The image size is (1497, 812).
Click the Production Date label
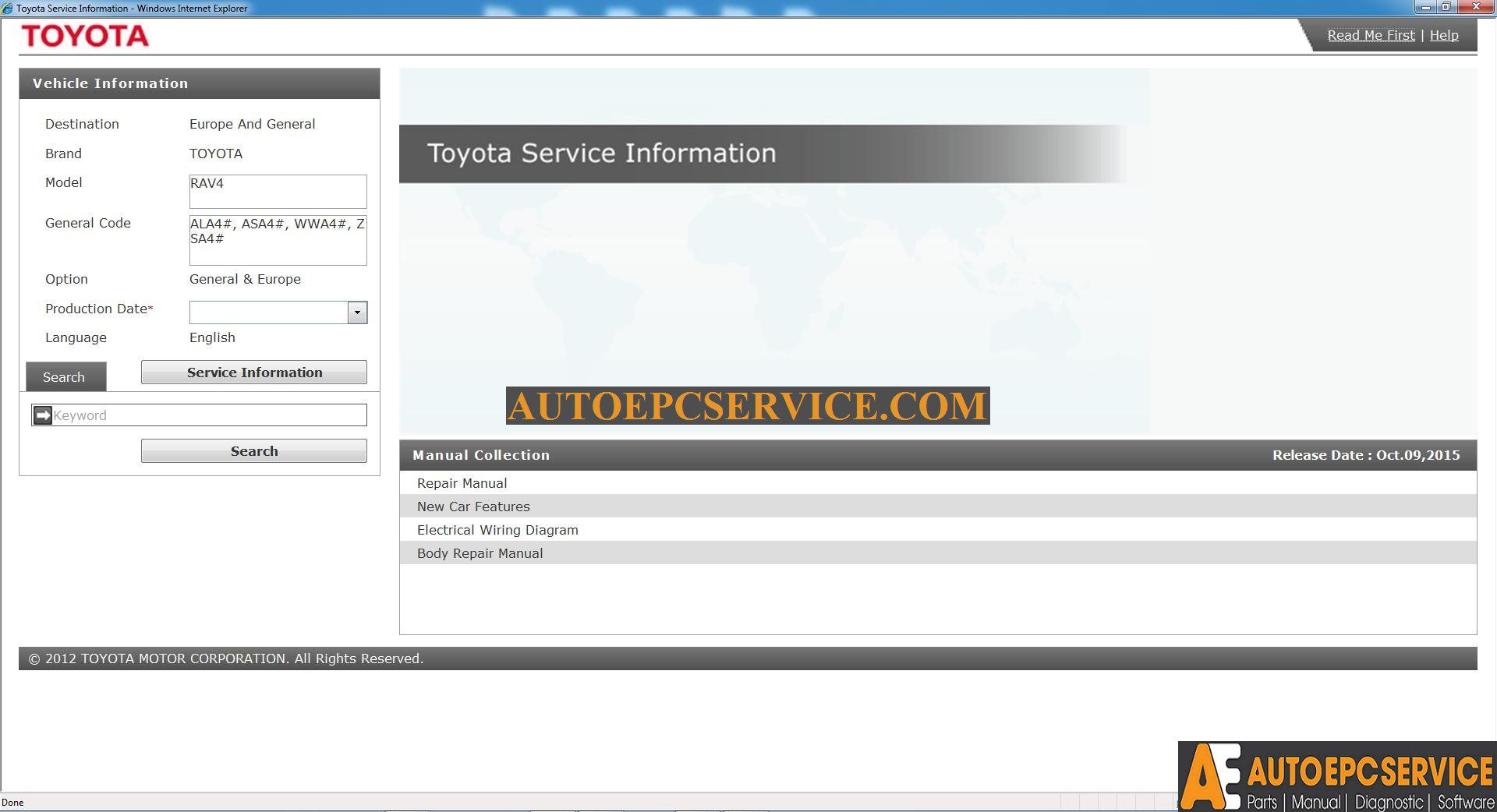click(x=99, y=309)
